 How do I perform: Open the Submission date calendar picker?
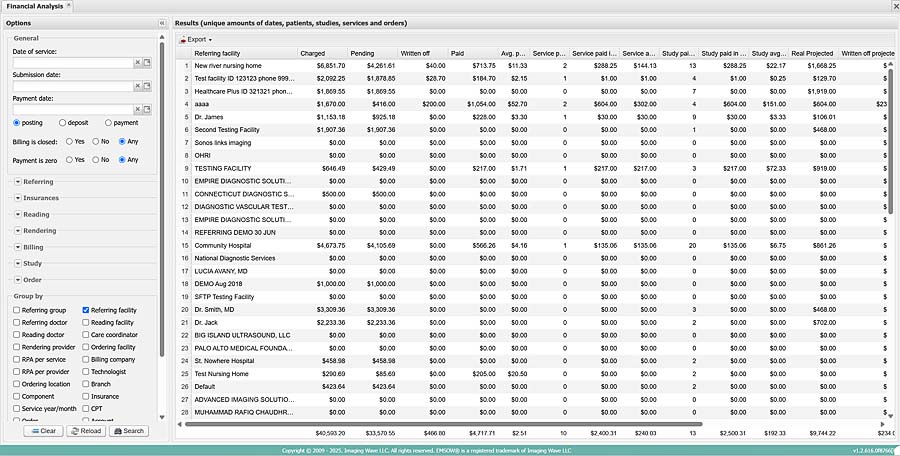pos(146,87)
